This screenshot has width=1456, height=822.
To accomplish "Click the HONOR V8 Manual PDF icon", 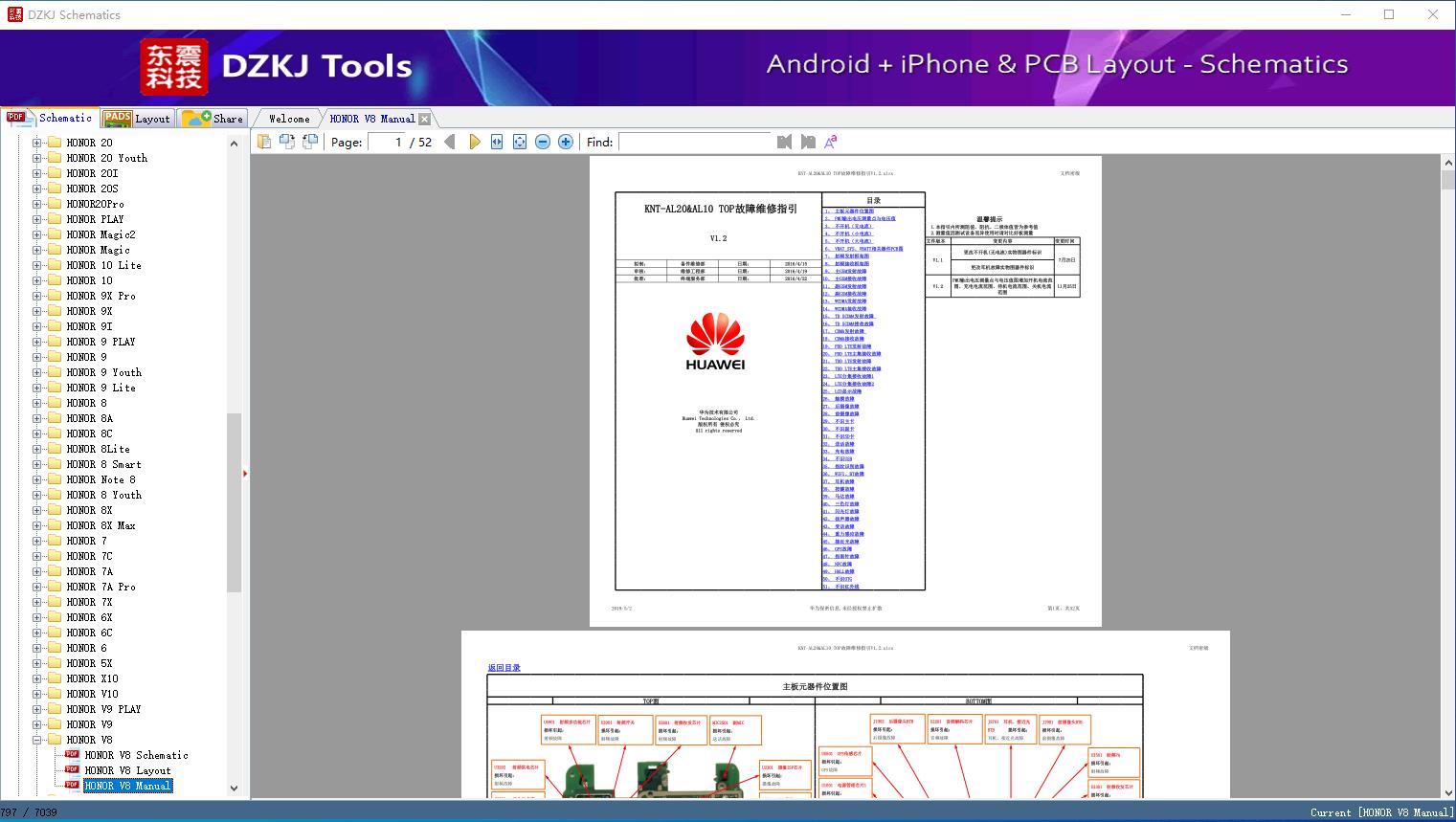I will [x=72, y=785].
